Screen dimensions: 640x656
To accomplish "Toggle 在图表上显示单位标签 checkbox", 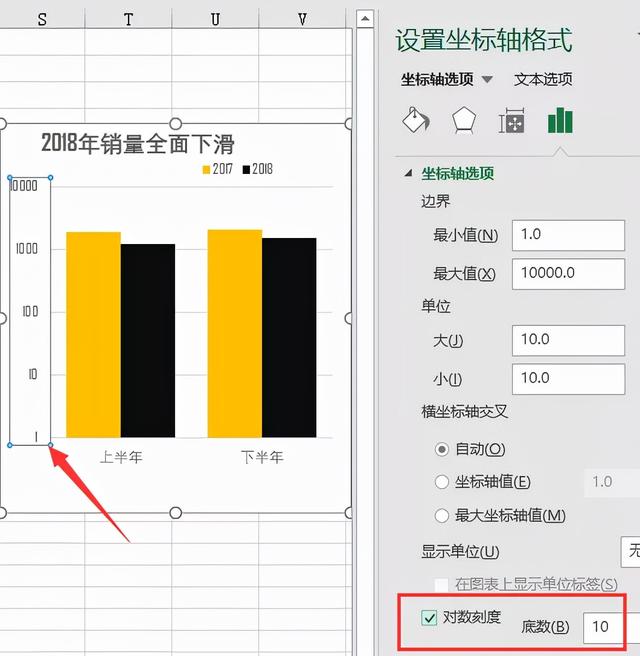I will (x=441, y=584).
